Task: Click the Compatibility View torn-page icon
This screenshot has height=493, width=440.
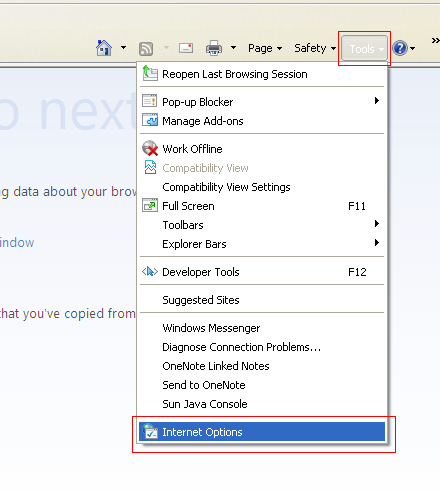Action: coord(150,167)
